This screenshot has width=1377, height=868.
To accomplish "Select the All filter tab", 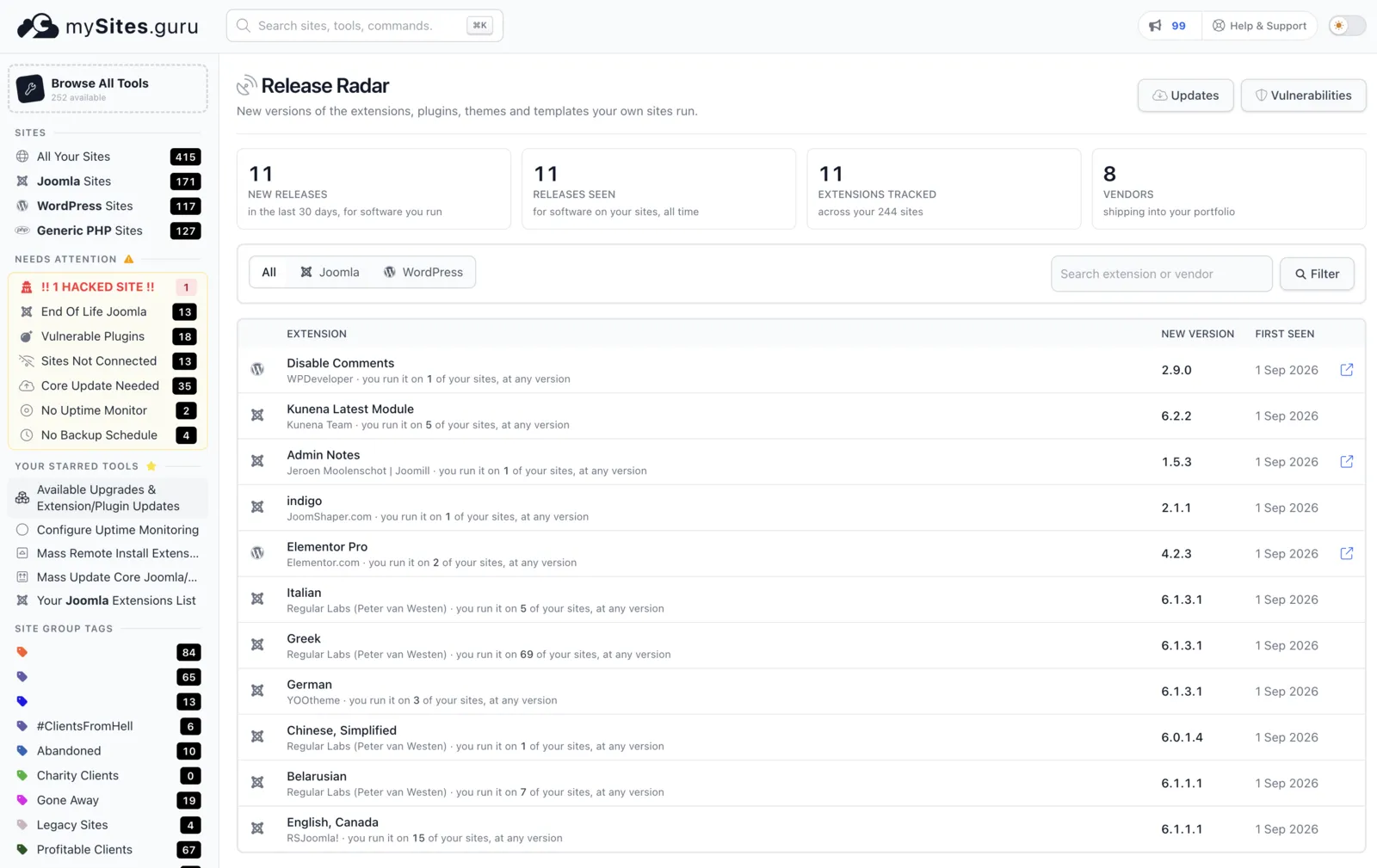I will tap(269, 272).
